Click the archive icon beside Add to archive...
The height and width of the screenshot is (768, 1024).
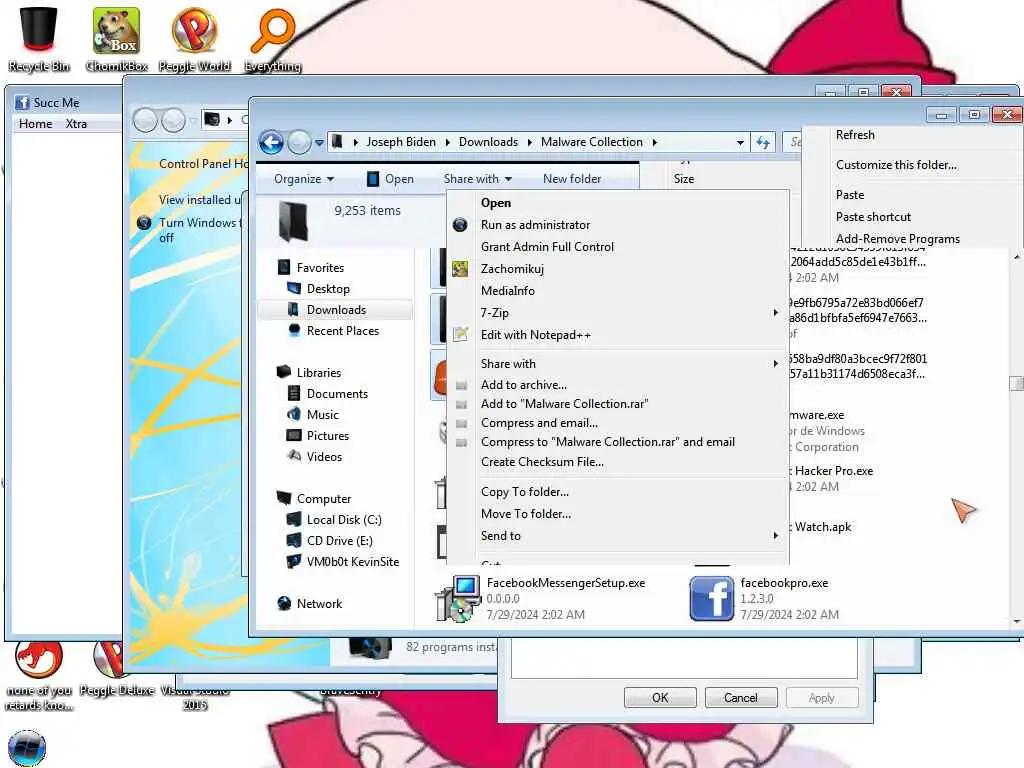point(461,385)
